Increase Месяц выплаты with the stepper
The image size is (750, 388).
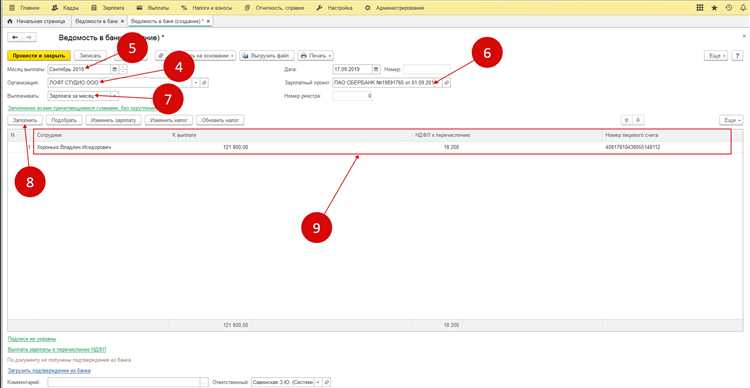pos(123,67)
